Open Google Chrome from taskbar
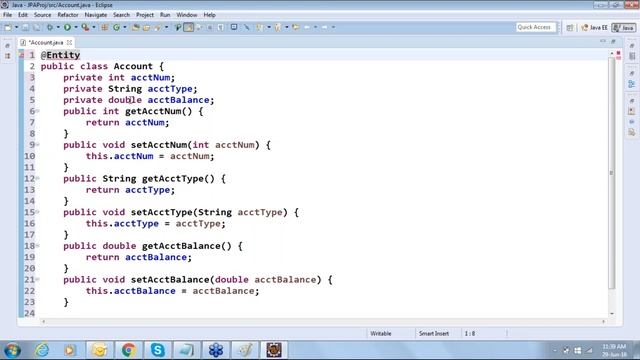Viewport: 640px width, 360px height. pyautogui.click(x=129, y=350)
